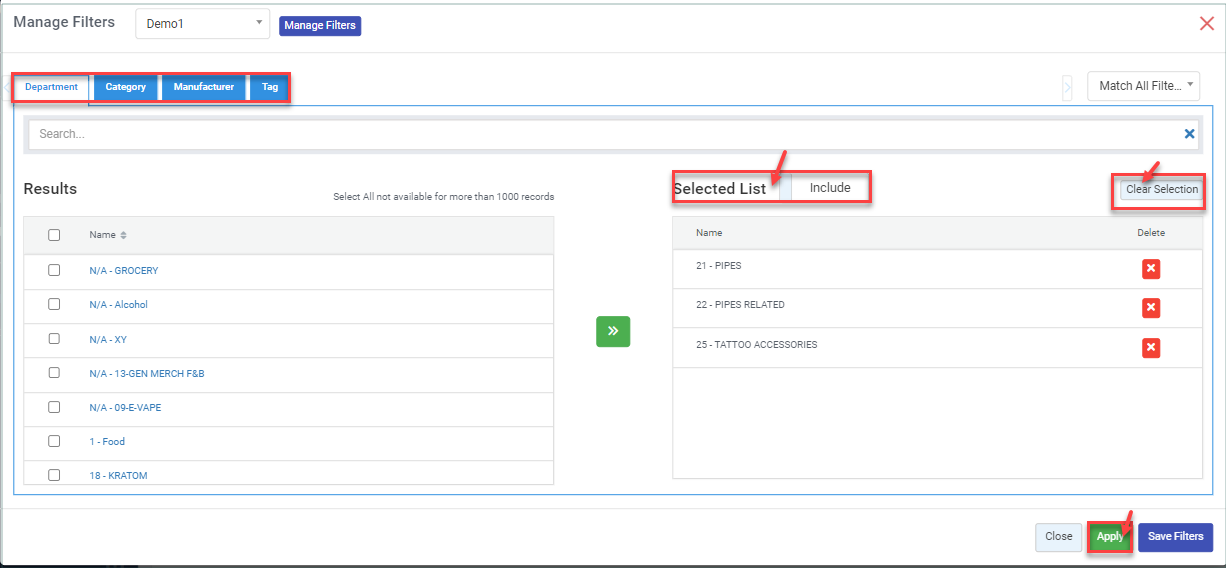The width and height of the screenshot is (1226, 568).
Task: Check the N/A - GROCERY checkbox
Action: [x=54, y=271]
